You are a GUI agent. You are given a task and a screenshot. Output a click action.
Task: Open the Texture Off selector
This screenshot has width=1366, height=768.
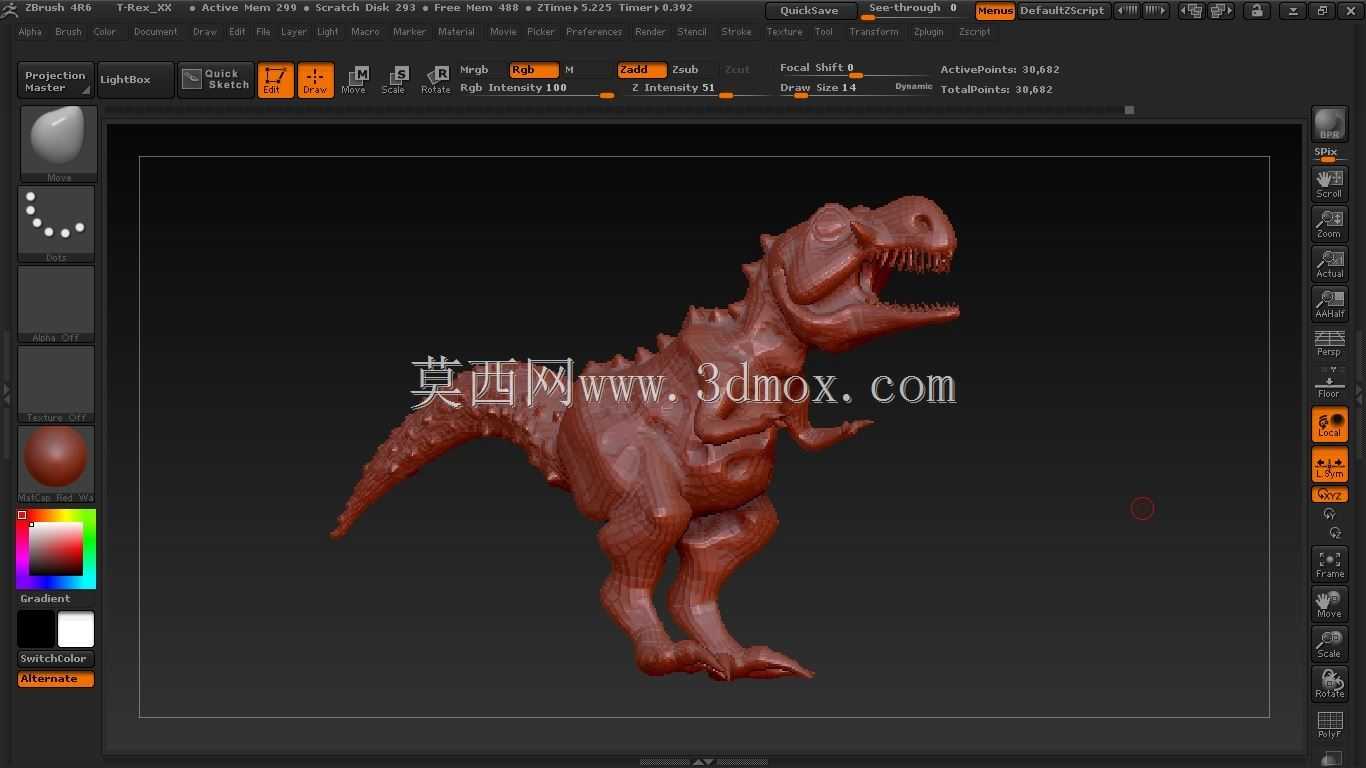click(56, 383)
